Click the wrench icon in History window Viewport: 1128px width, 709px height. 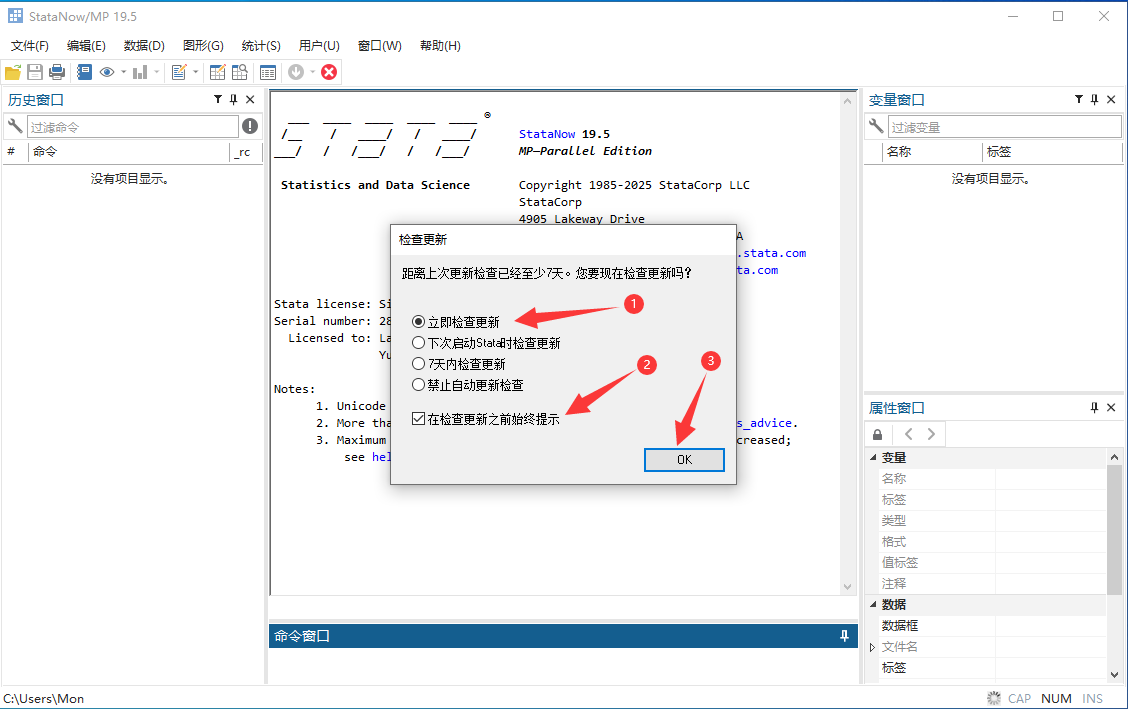(x=14, y=127)
